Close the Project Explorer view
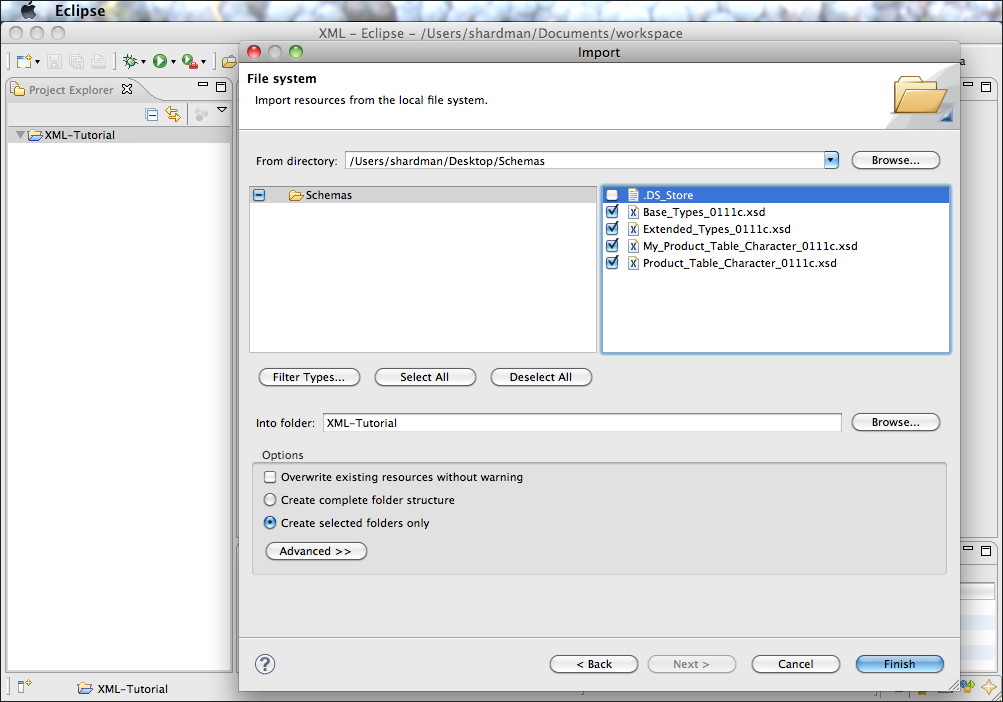Viewport: 1003px width, 702px height. tap(127, 89)
